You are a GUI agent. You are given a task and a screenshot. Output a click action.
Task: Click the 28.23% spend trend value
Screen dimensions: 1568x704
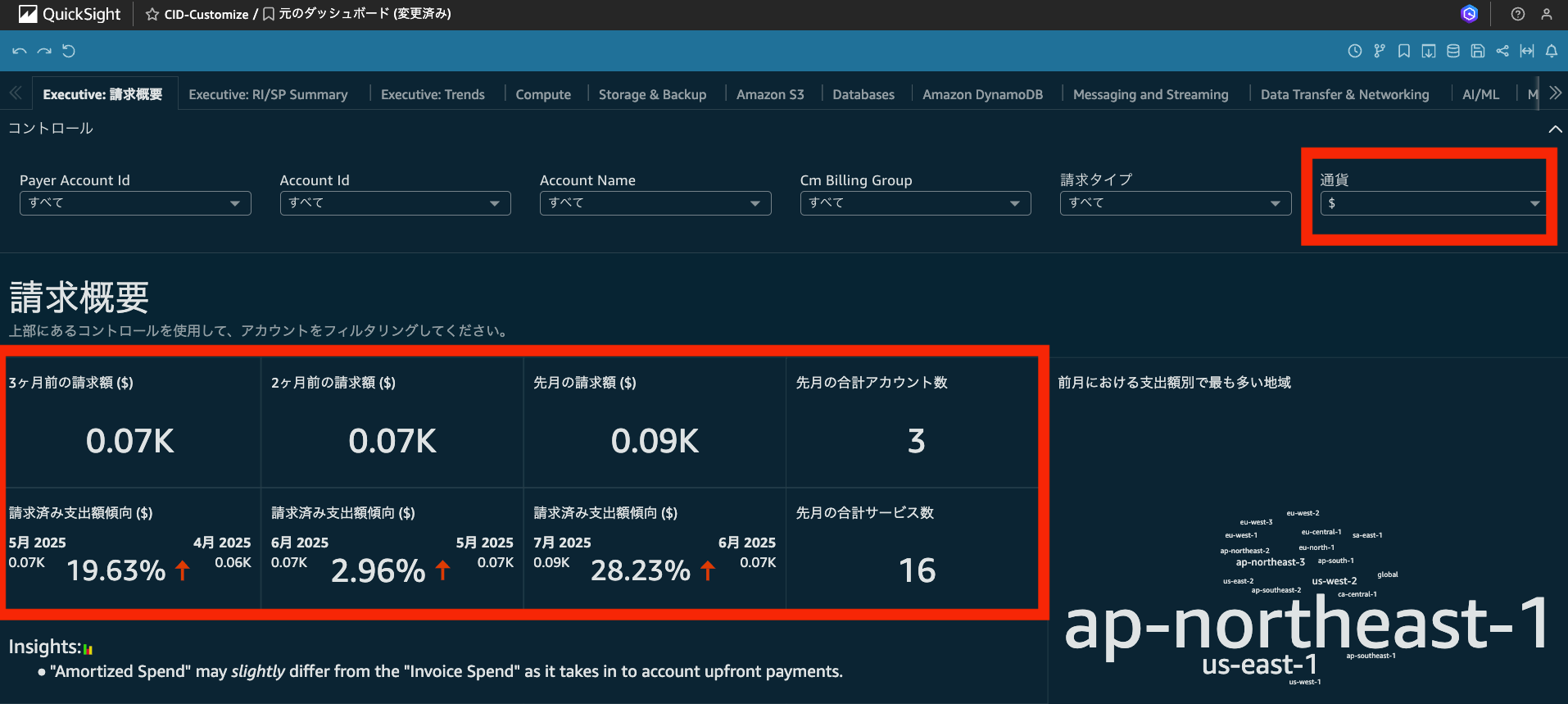pos(641,570)
